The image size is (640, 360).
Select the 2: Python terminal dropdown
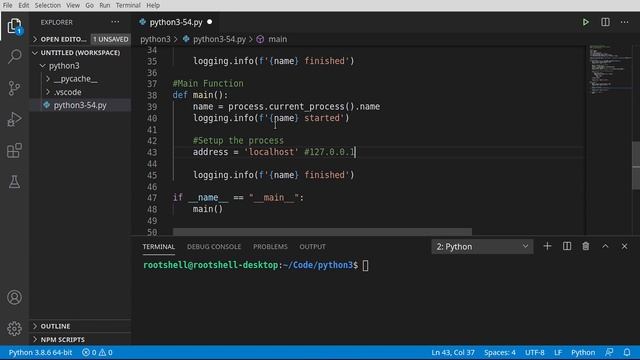coord(482,247)
